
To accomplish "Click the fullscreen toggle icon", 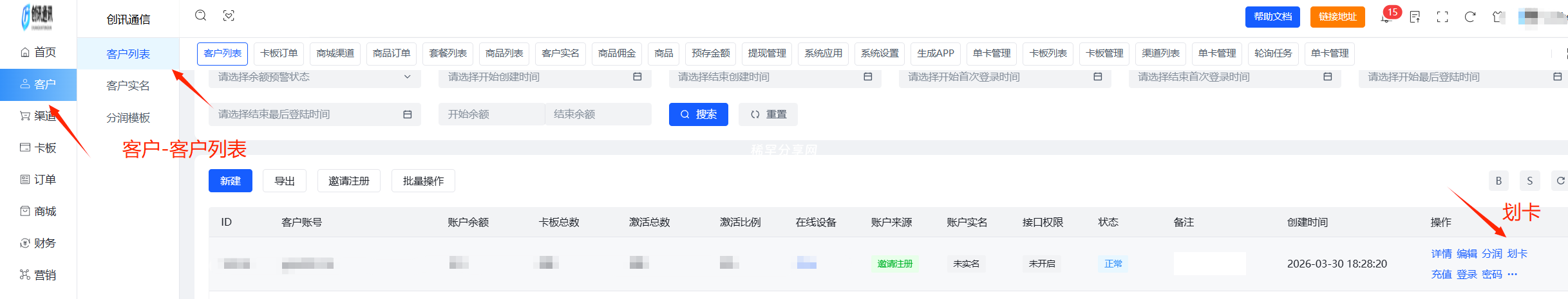I will (1442, 17).
